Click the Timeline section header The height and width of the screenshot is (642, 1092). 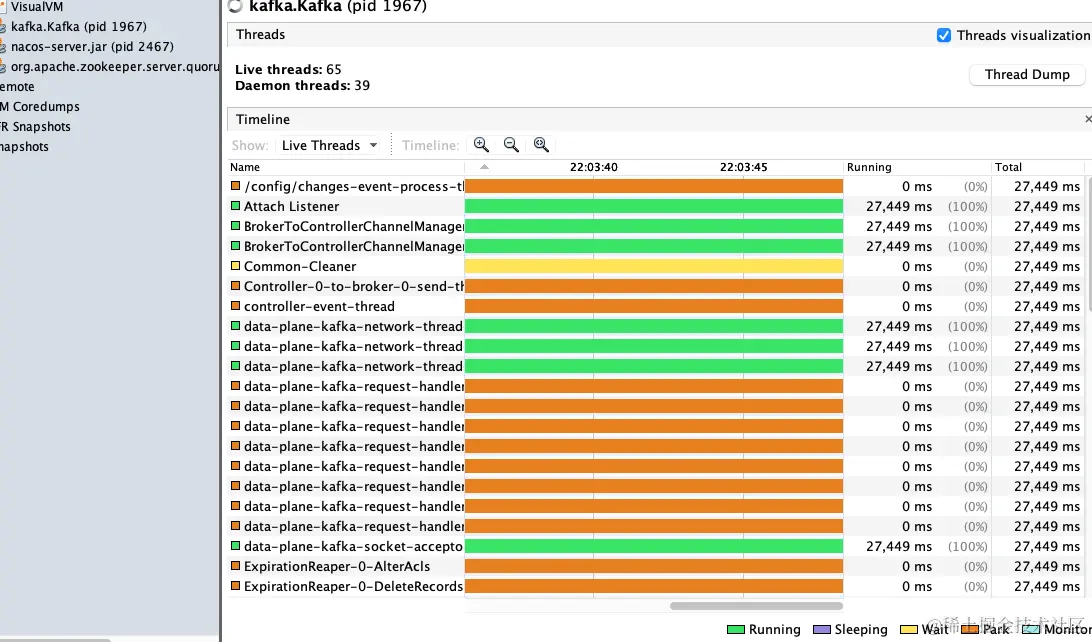click(x=263, y=120)
